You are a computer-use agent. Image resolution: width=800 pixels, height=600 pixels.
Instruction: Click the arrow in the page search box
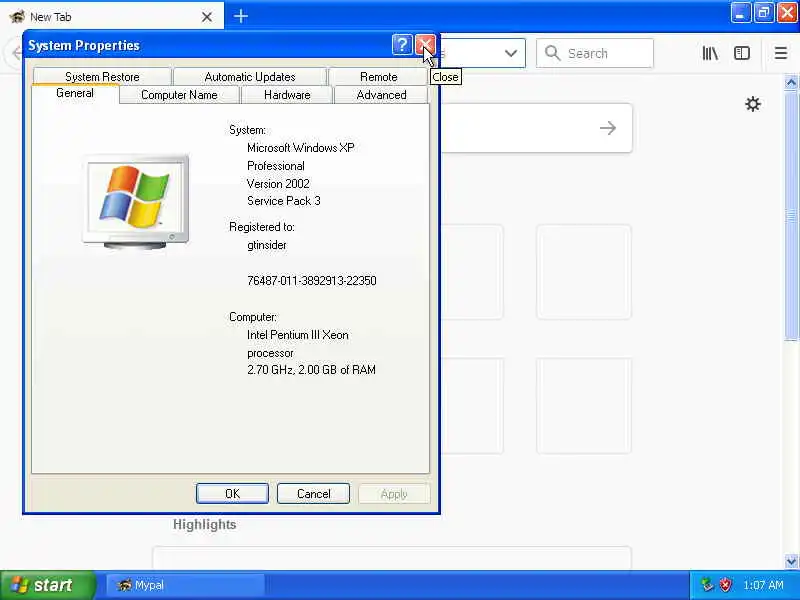click(608, 128)
